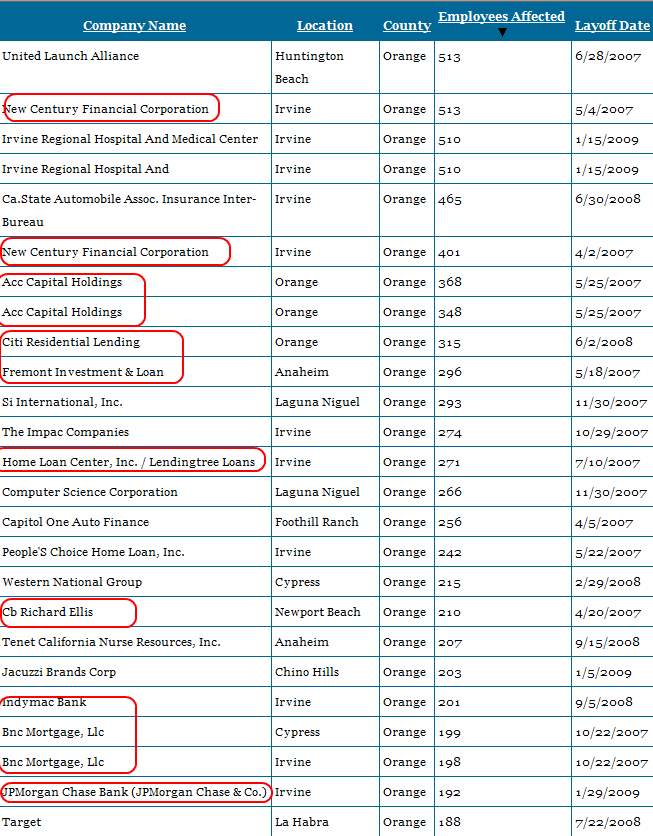Click layoff date 10/29/2007

point(611,432)
